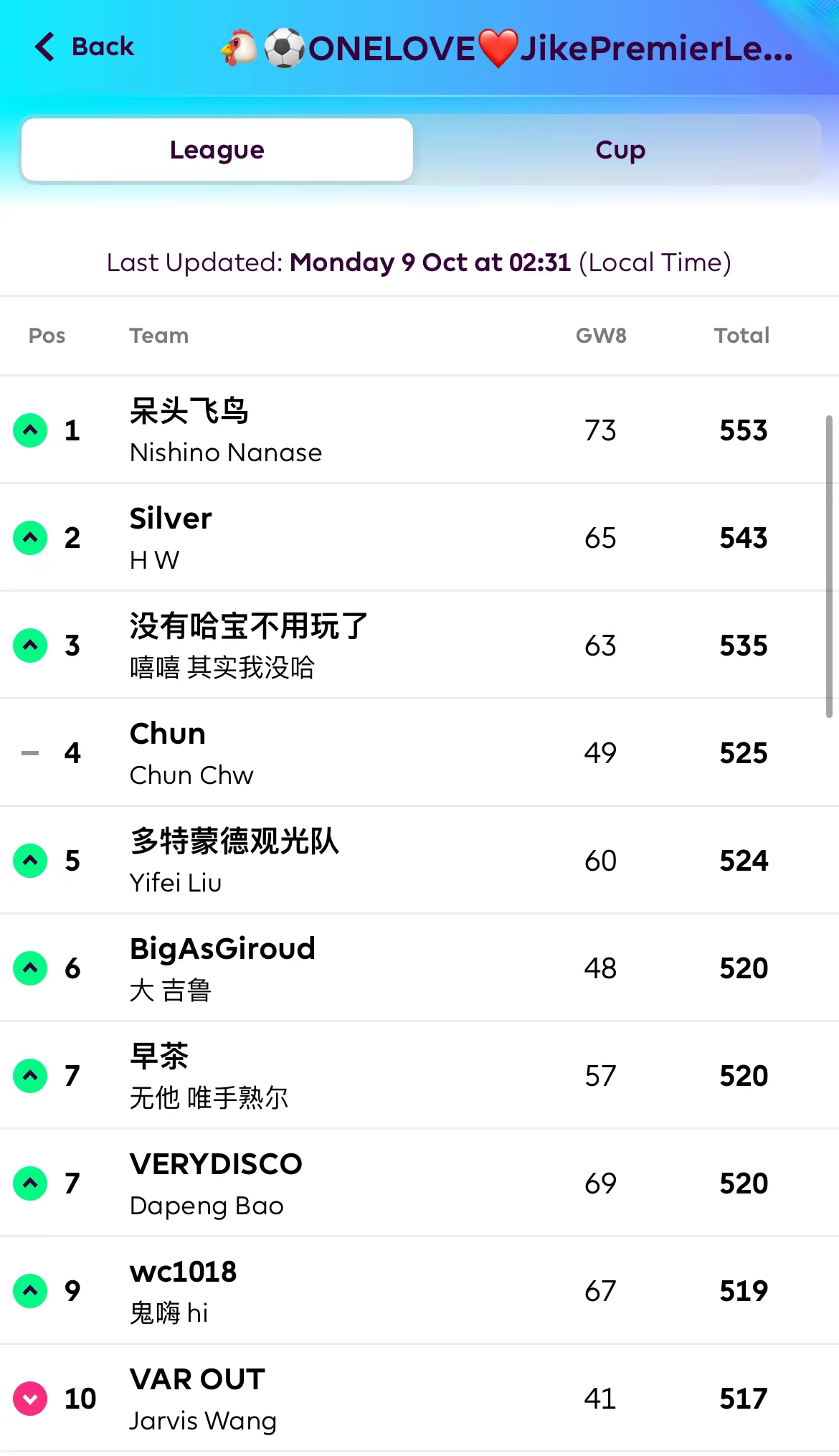The height and width of the screenshot is (1456, 839).
Task: Click the vertical scrollbar on the right
Action: (829, 566)
